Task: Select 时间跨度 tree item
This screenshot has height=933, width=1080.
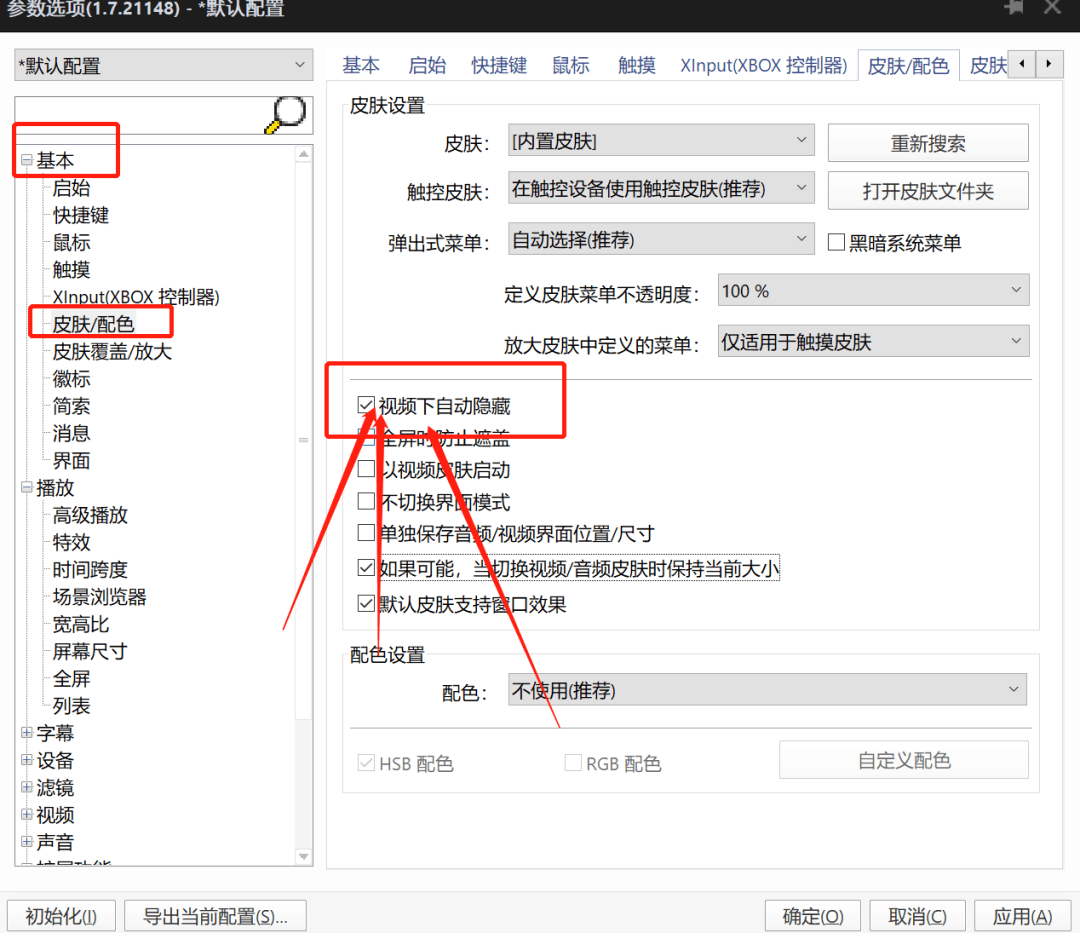Action: click(x=90, y=569)
